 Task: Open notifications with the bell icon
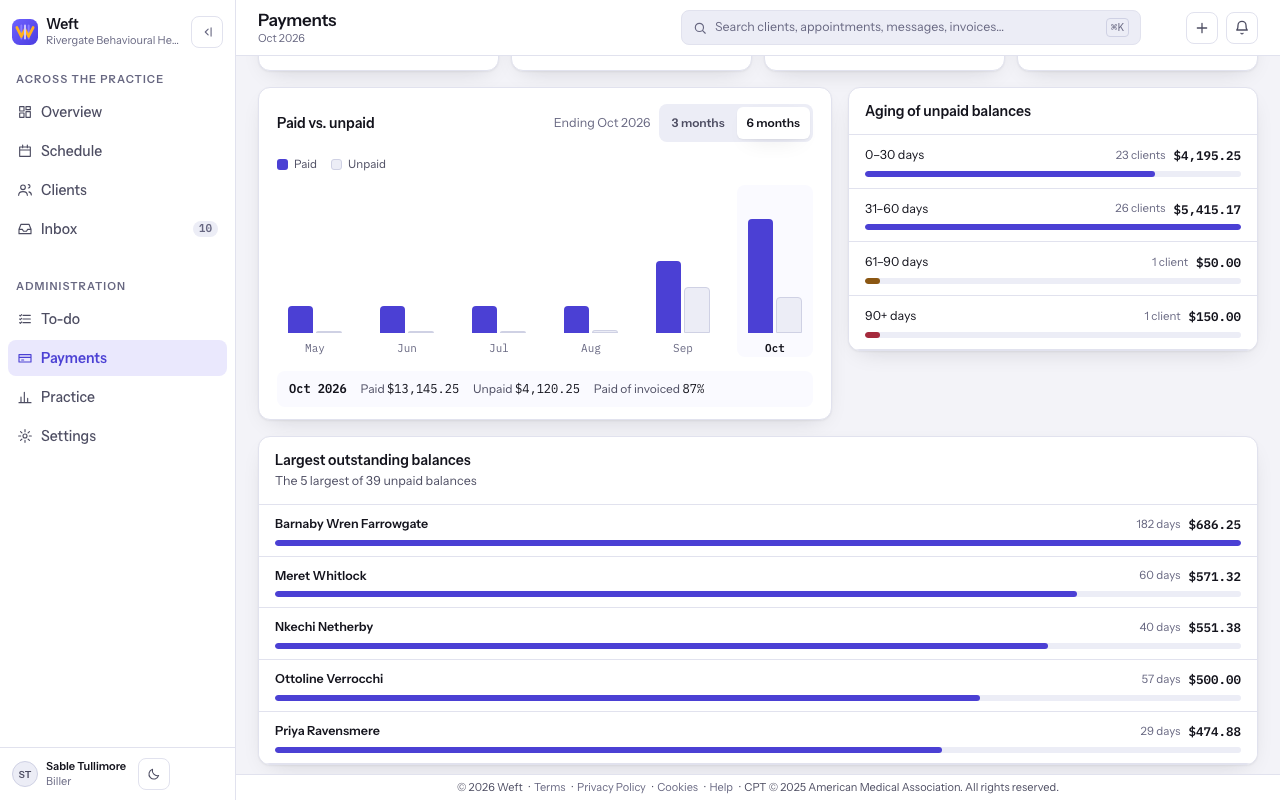click(1242, 28)
